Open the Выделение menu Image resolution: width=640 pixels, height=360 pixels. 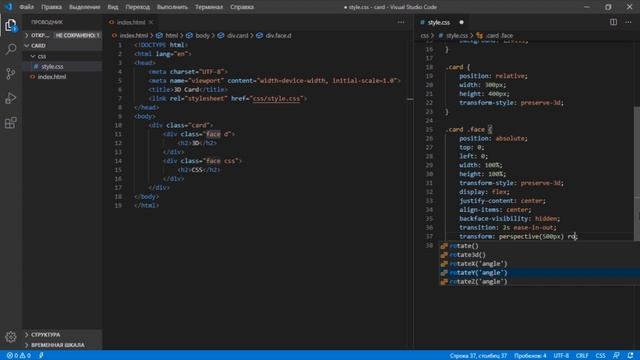84,7
